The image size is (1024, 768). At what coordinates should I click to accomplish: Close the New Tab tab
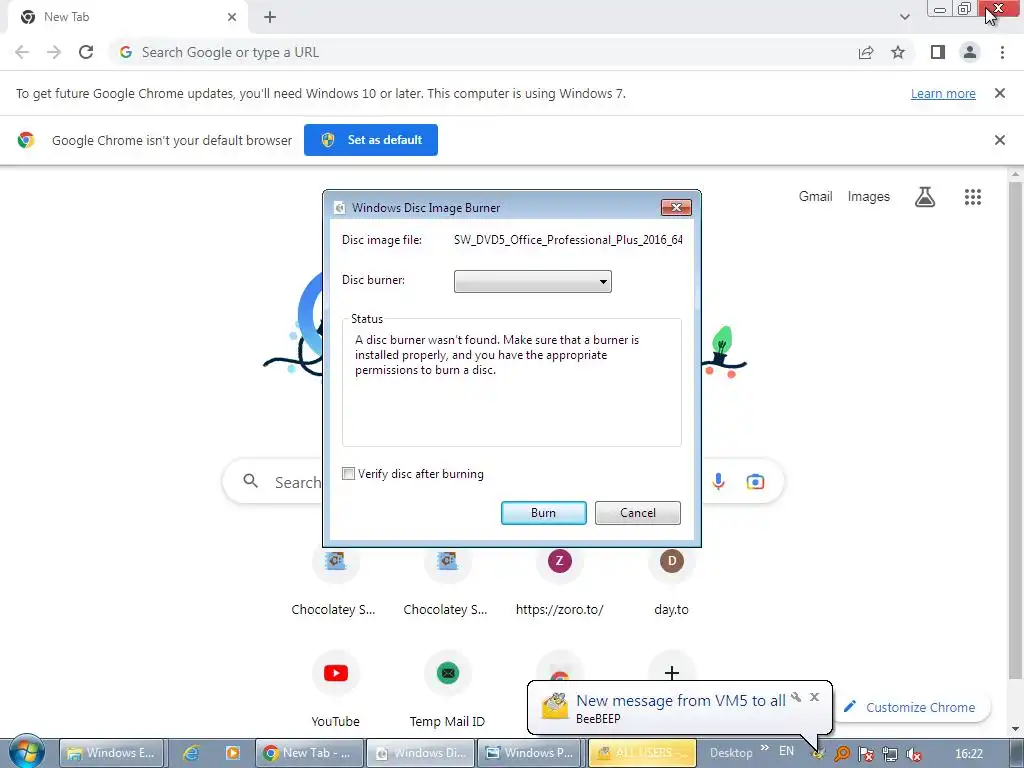232,17
